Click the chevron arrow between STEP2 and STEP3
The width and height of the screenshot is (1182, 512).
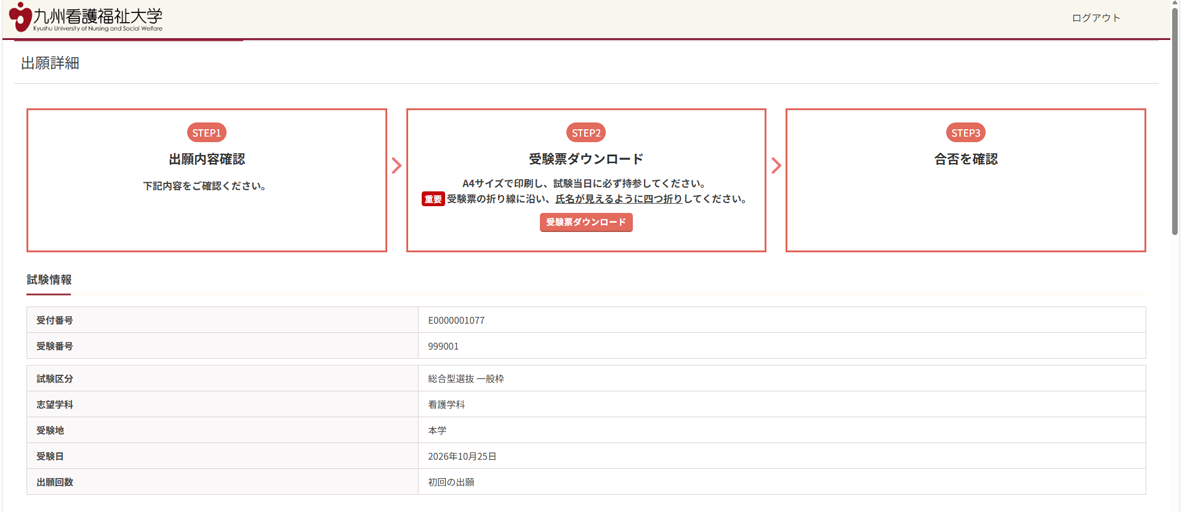click(x=776, y=166)
